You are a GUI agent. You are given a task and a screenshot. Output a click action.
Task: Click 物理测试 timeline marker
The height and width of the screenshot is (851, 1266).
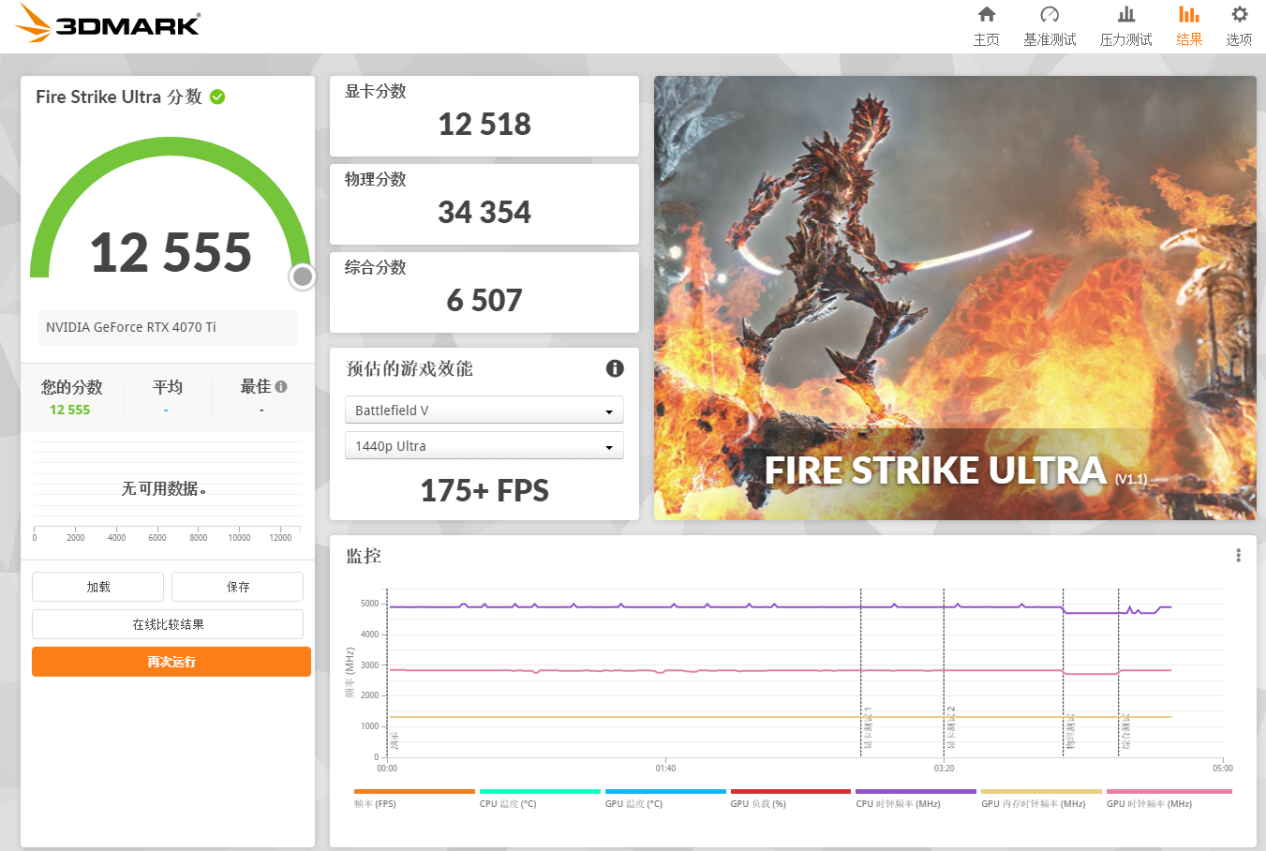(1069, 733)
